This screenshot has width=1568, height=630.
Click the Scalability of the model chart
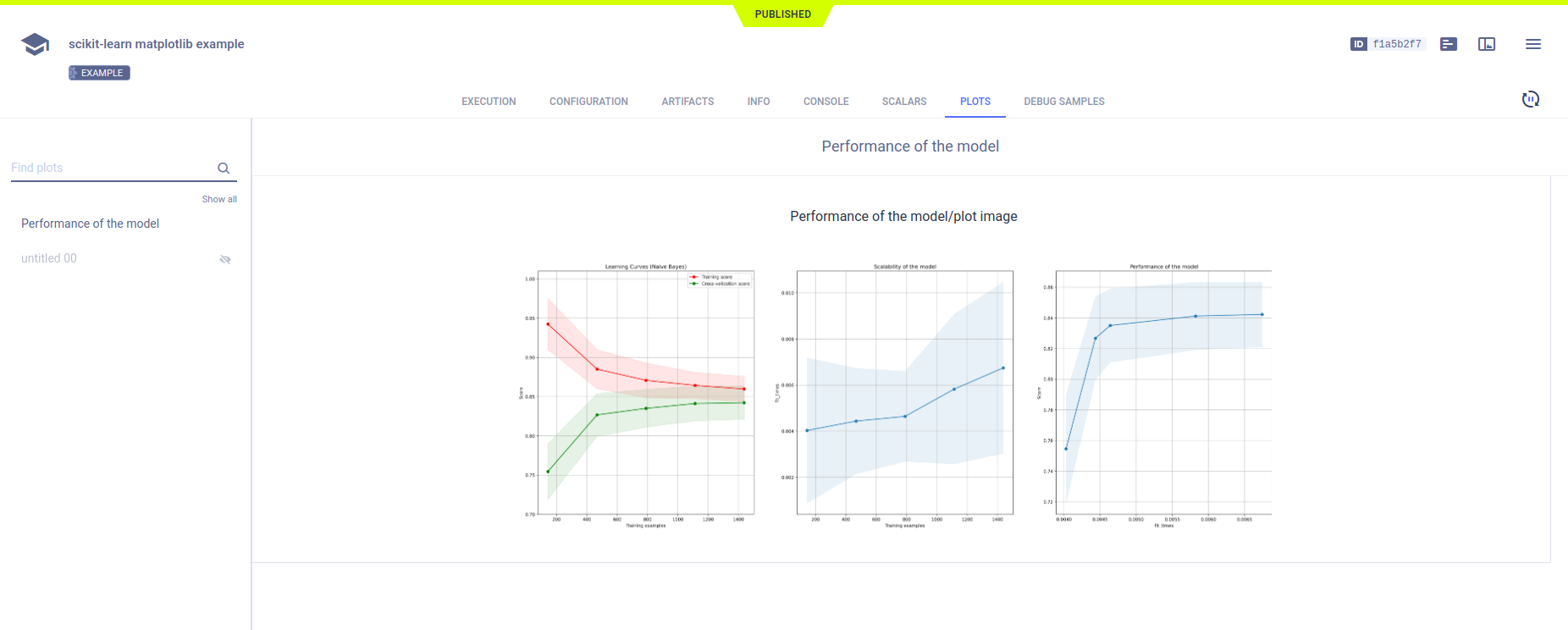[904, 394]
